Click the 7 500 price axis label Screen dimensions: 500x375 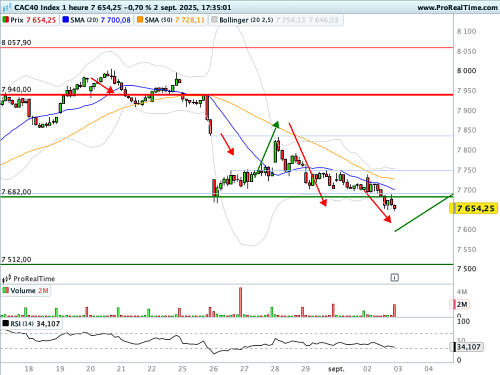click(x=466, y=269)
